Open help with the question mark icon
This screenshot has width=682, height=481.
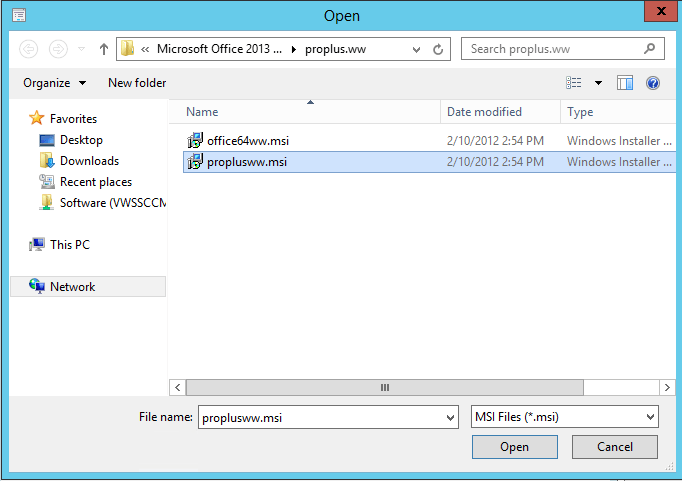[653, 83]
